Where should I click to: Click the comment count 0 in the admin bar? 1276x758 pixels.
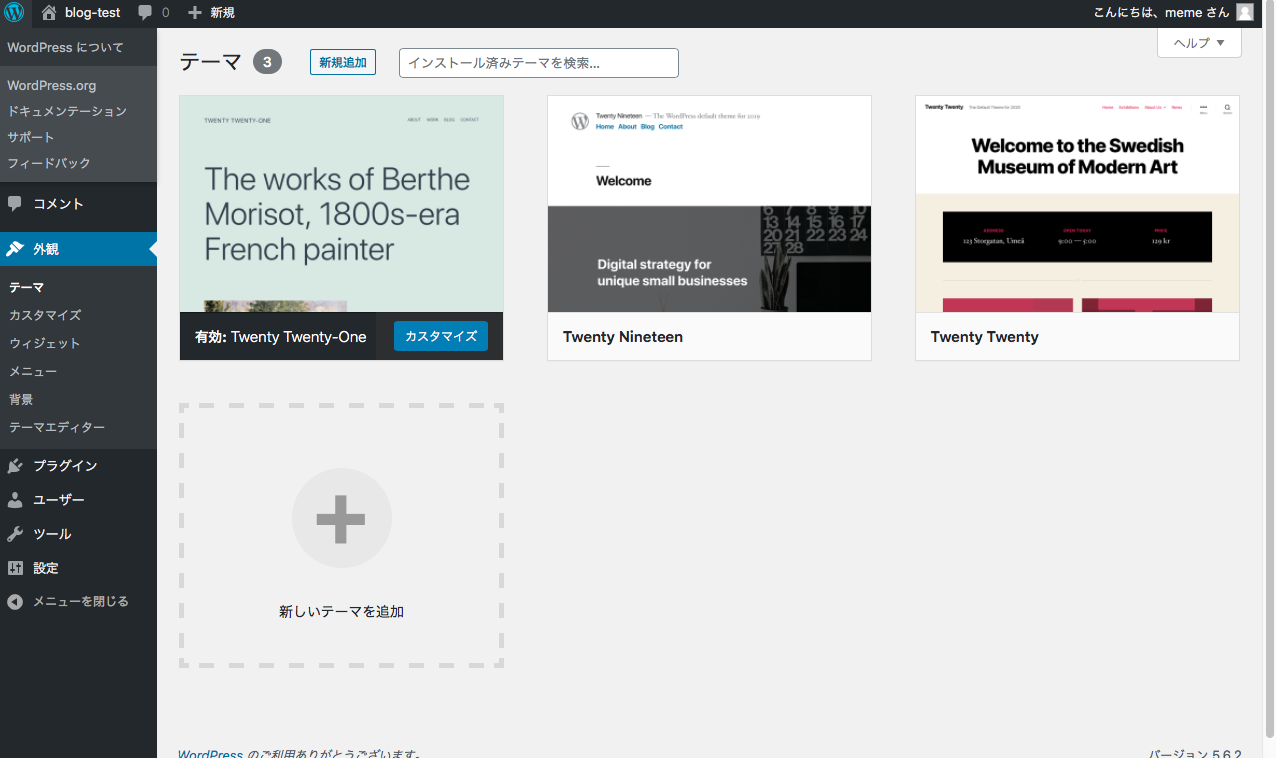[x=165, y=13]
